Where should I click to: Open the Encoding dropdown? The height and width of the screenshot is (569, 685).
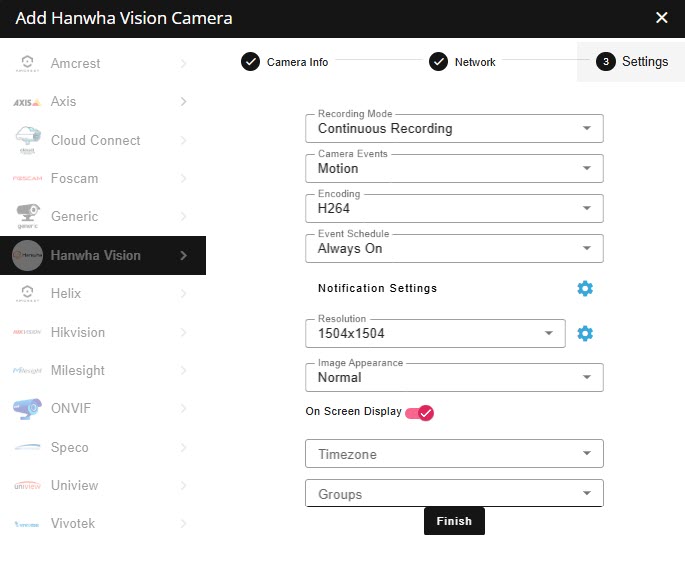click(454, 208)
